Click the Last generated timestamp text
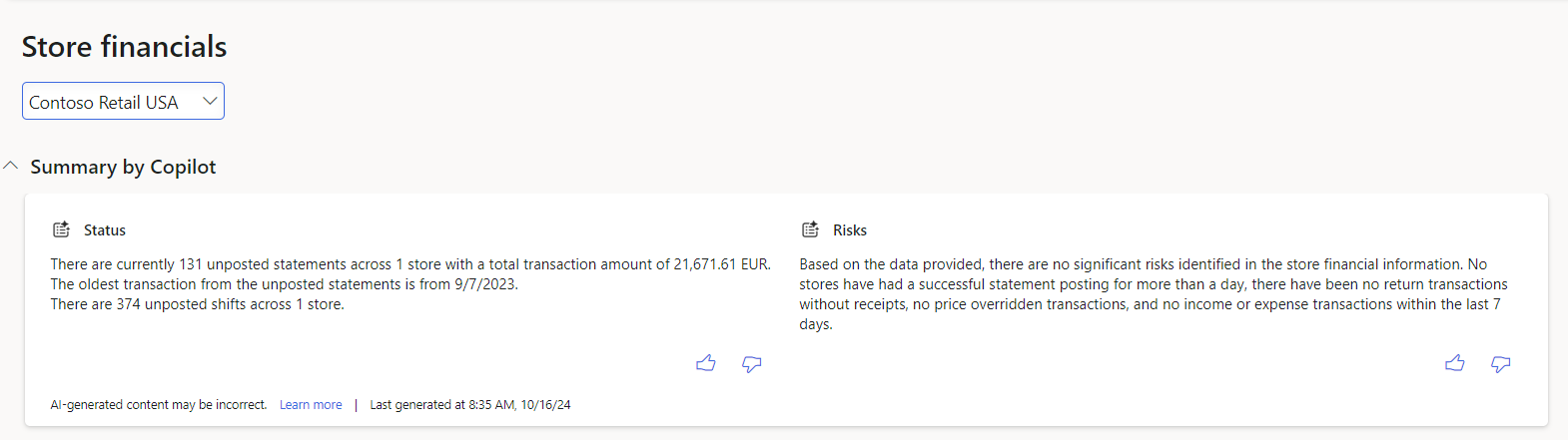The height and width of the screenshot is (440, 1568). point(470,405)
